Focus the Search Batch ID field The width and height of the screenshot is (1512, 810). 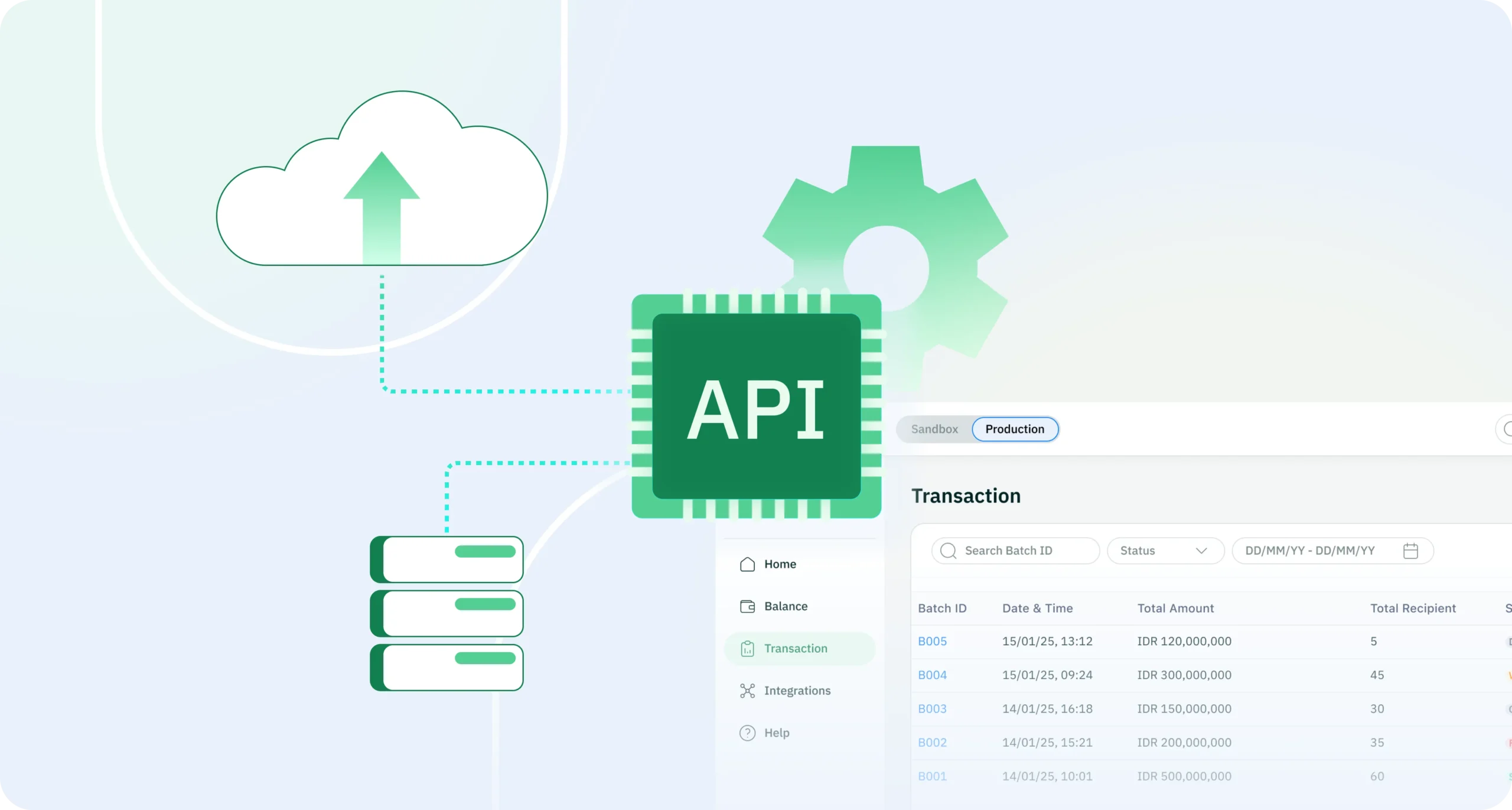point(1015,551)
